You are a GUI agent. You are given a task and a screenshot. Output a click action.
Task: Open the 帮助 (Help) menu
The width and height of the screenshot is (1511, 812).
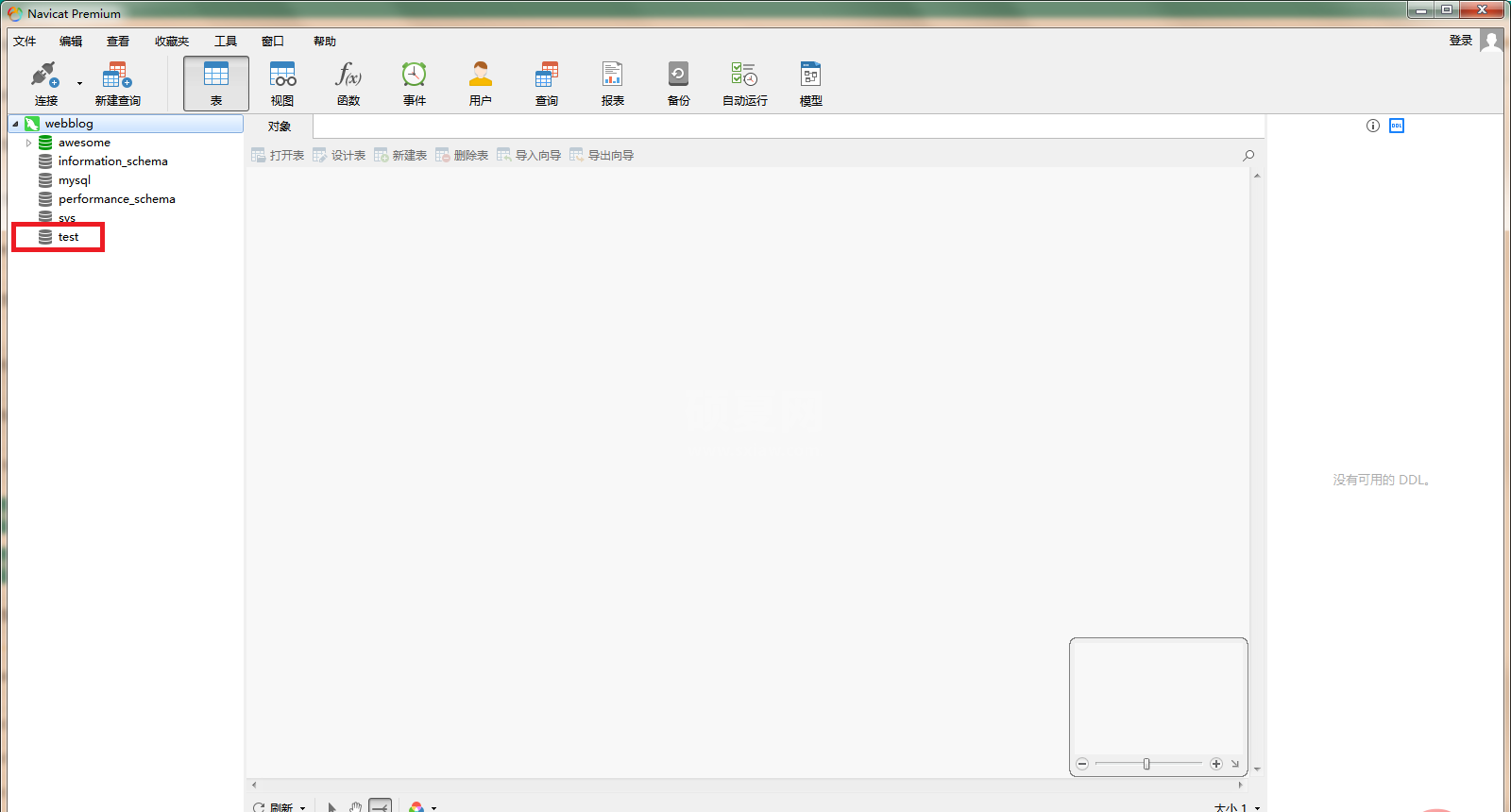325,42
